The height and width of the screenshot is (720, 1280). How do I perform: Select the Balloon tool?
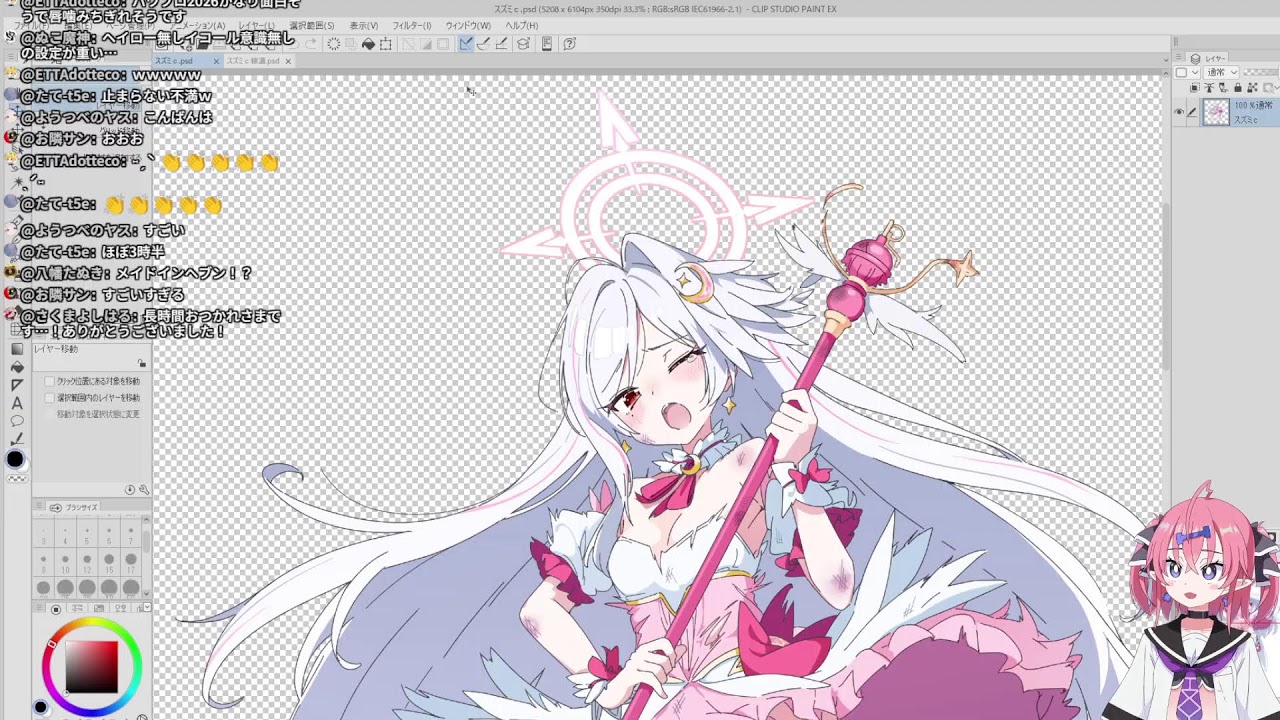point(18,420)
